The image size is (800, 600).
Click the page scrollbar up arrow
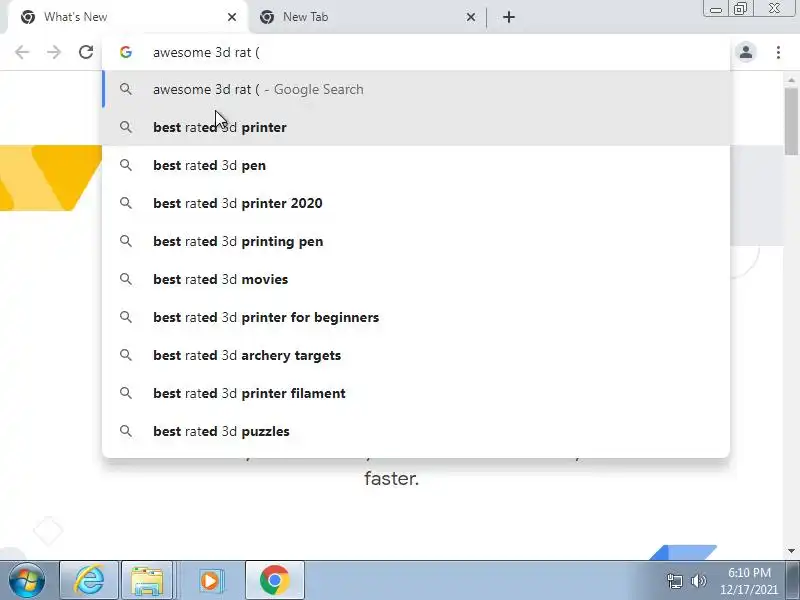791,80
